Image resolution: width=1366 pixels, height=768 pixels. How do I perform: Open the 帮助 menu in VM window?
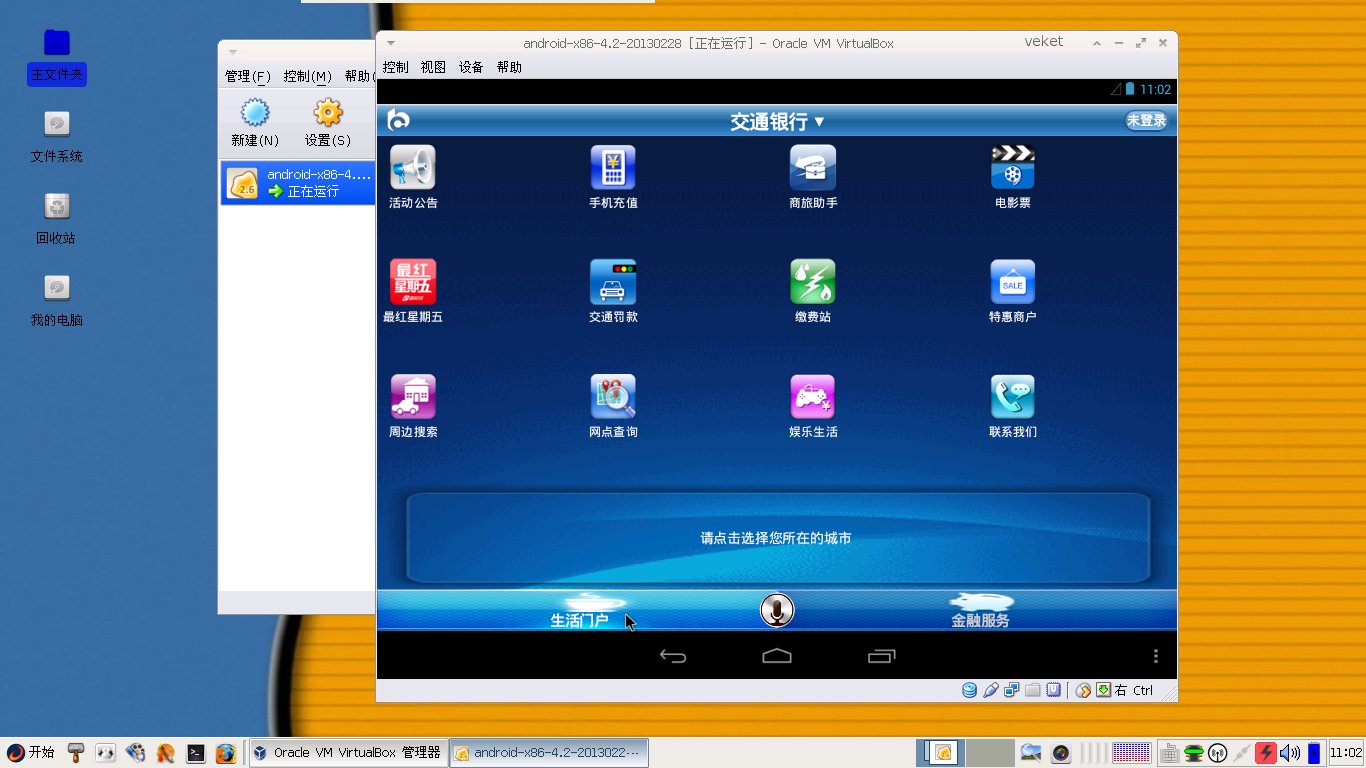509,67
